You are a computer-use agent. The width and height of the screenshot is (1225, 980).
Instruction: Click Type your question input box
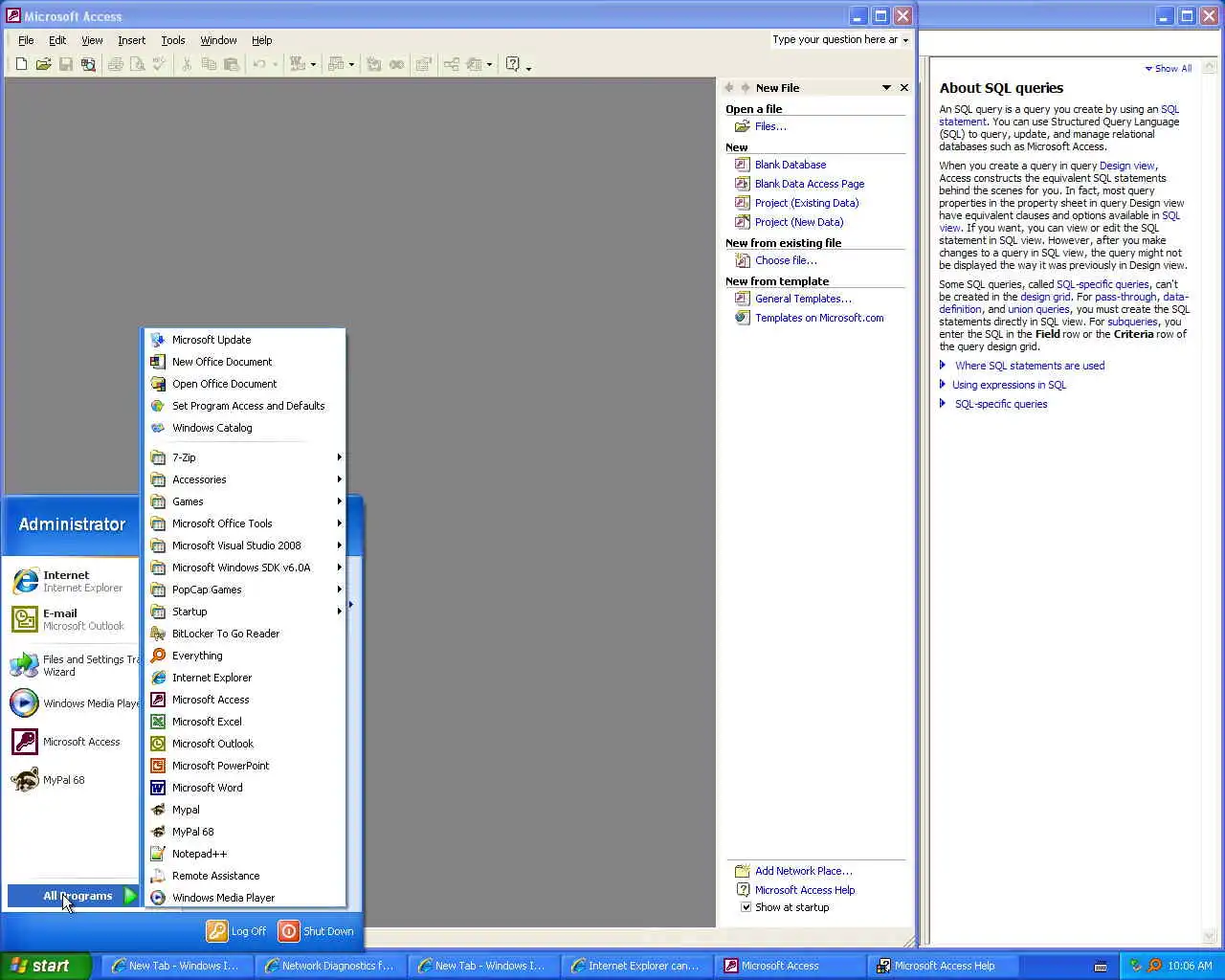pos(840,40)
